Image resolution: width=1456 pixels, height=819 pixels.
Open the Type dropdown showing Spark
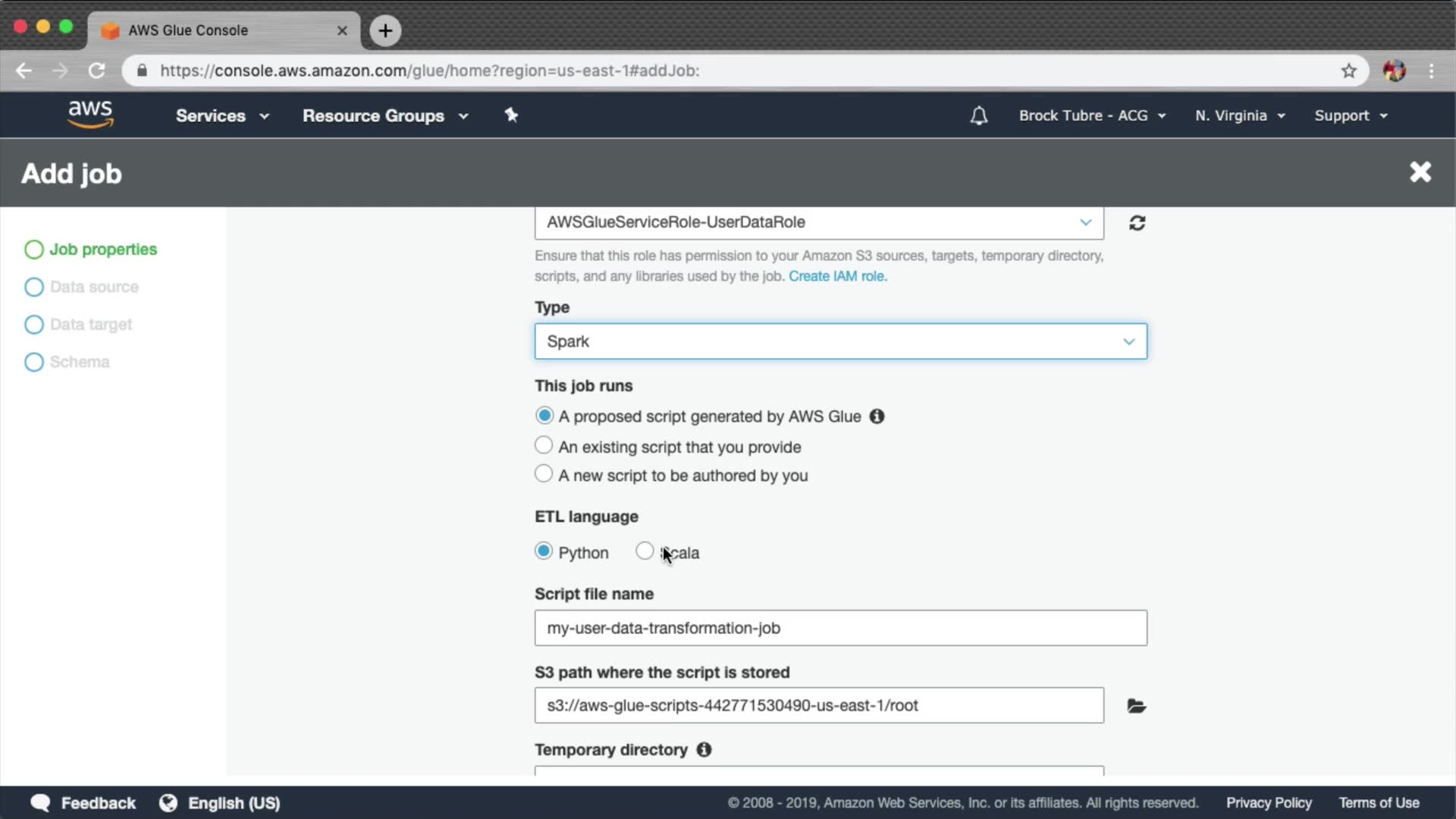(840, 341)
